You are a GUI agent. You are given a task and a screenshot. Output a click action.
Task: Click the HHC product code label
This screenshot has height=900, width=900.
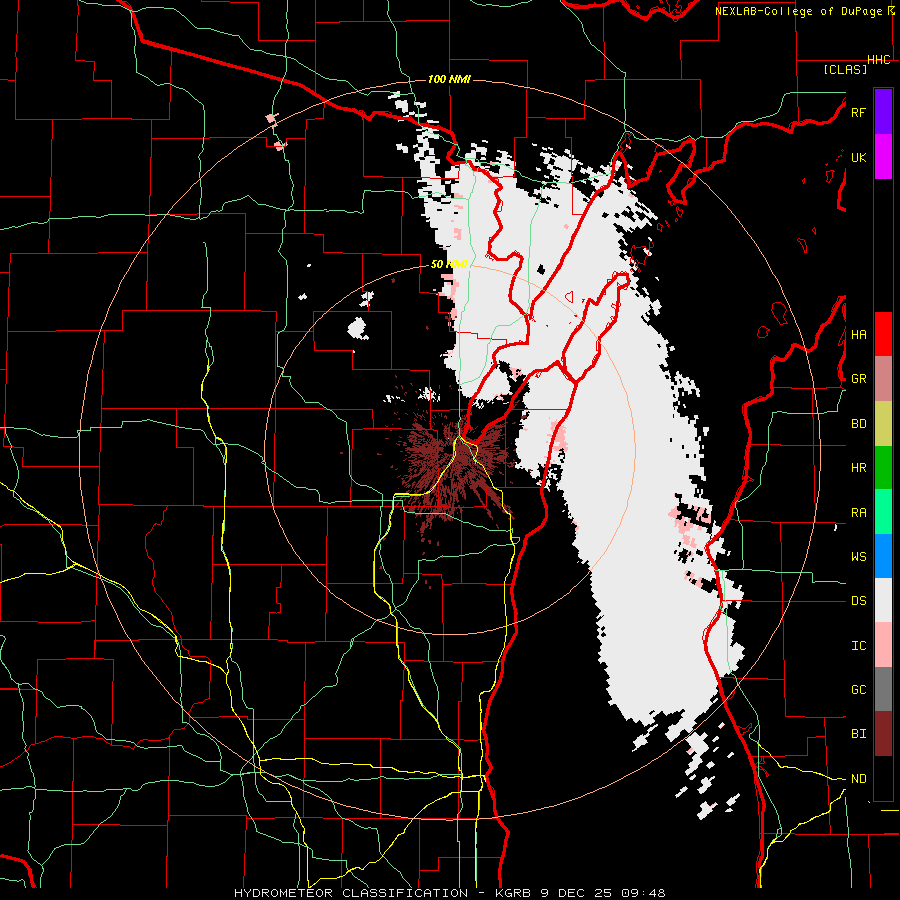[x=879, y=60]
